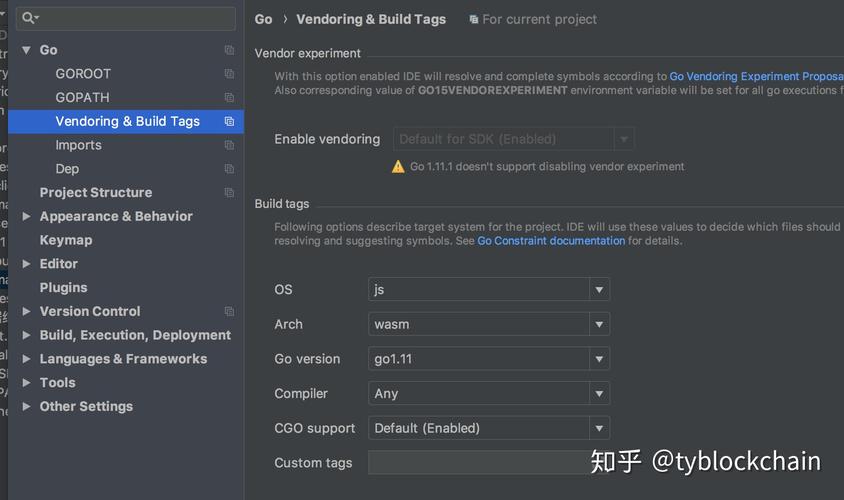The height and width of the screenshot is (500, 844).
Task: Click the project icon beside Vendoring & Build Tags row
Action: tap(229, 122)
